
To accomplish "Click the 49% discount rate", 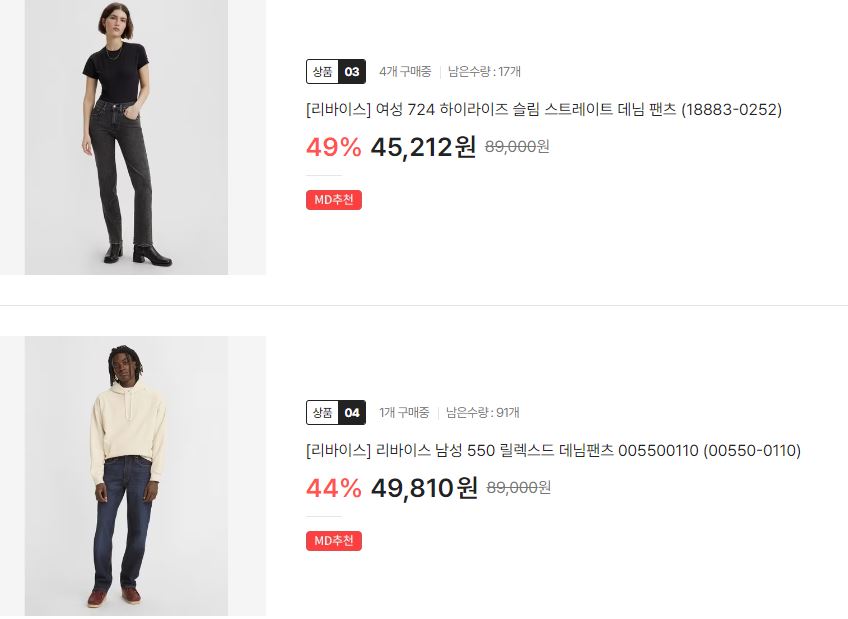I will 334,147.
